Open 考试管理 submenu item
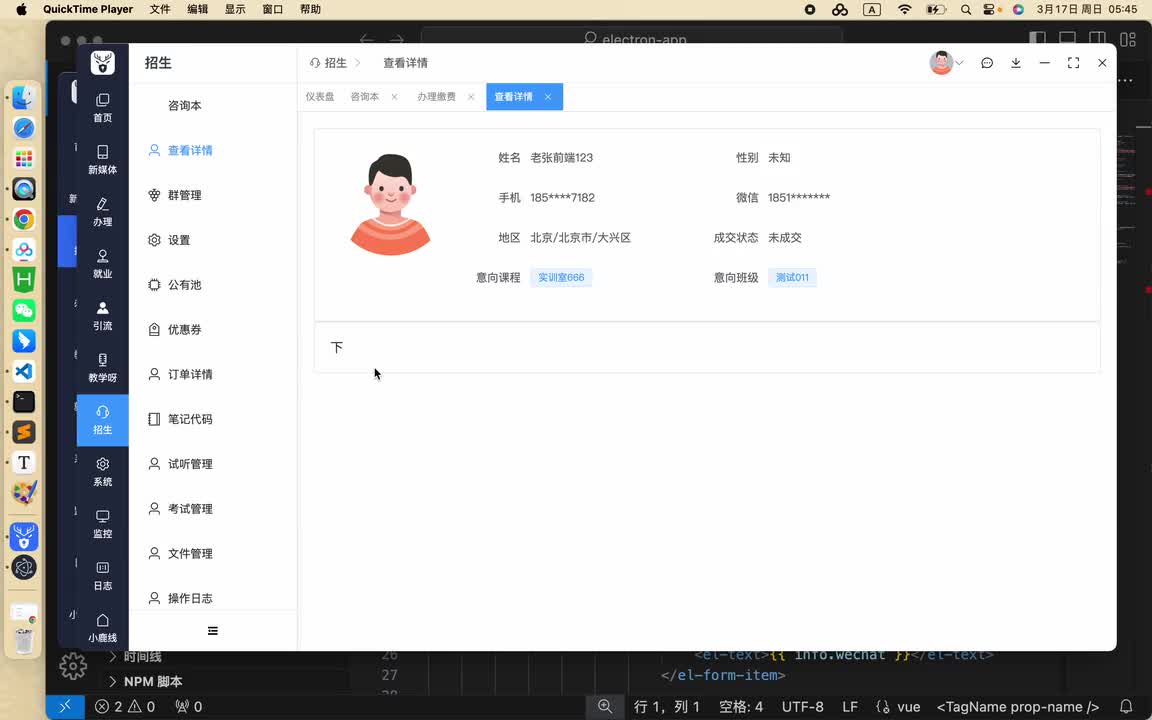The height and width of the screenshot is (720, 1152). pos(190,509)
